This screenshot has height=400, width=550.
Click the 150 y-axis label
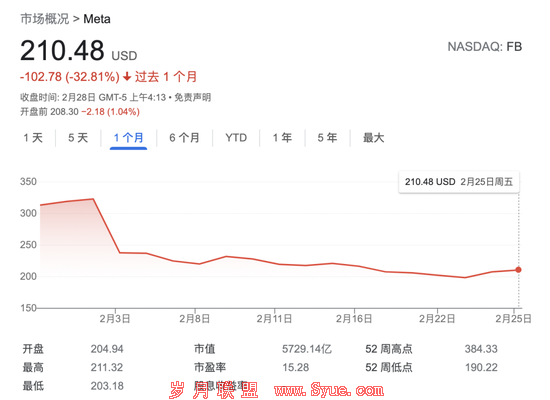28,308
